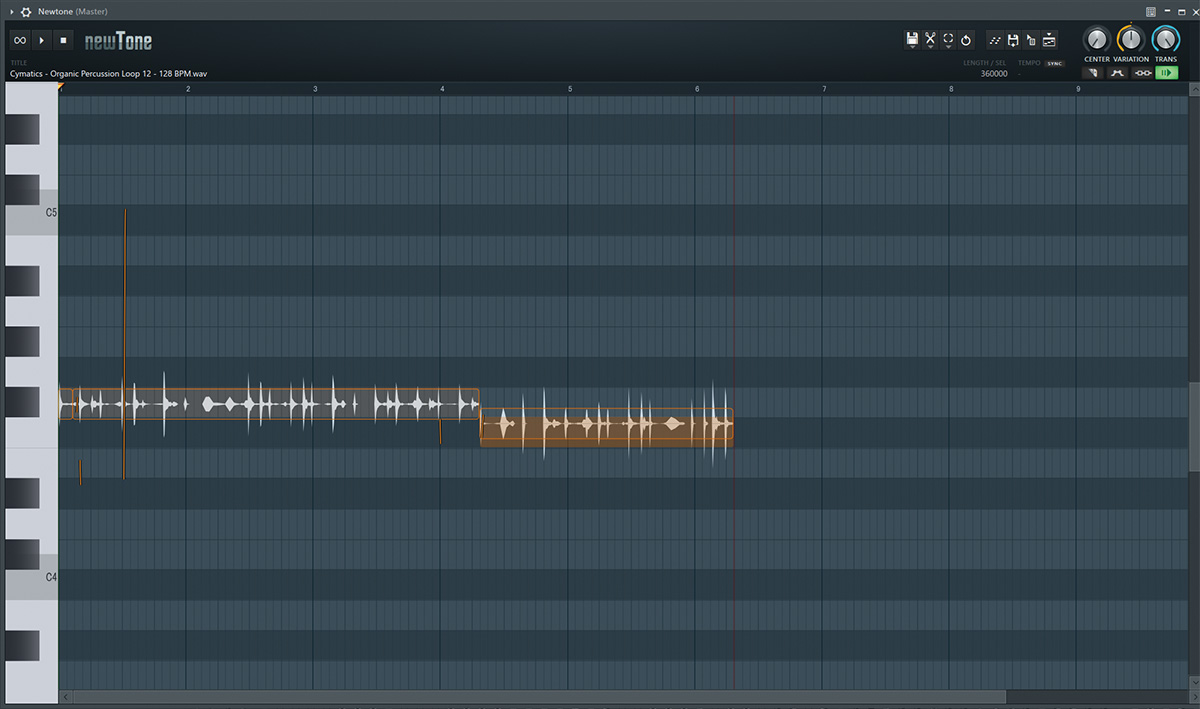This screenshot has width=1200, height=709.
Task: Click the CENTER knob
Action: point(1097,39)
